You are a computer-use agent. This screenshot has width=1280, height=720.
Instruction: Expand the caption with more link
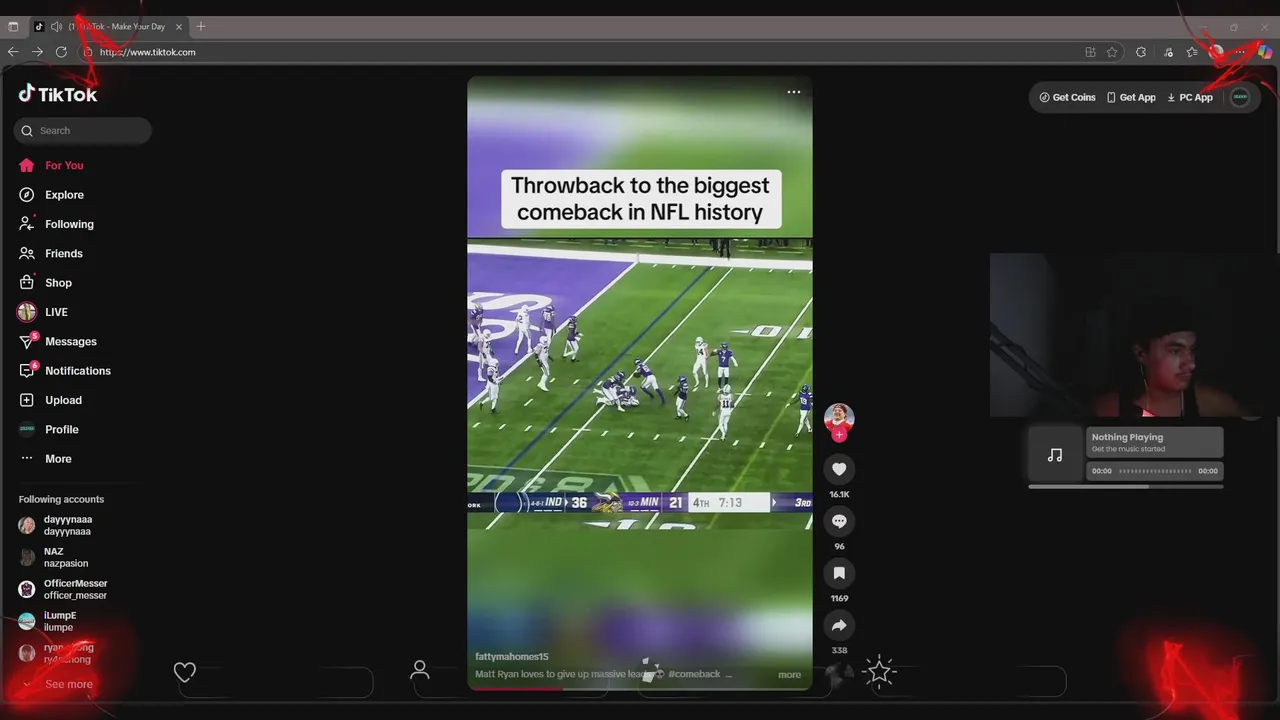(789, 674)
